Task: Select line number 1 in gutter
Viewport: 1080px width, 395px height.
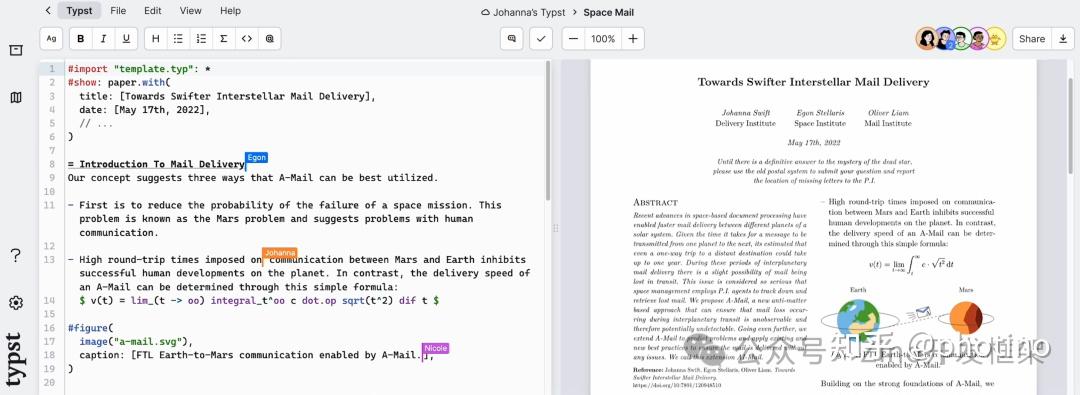Action: click(52, 69)
